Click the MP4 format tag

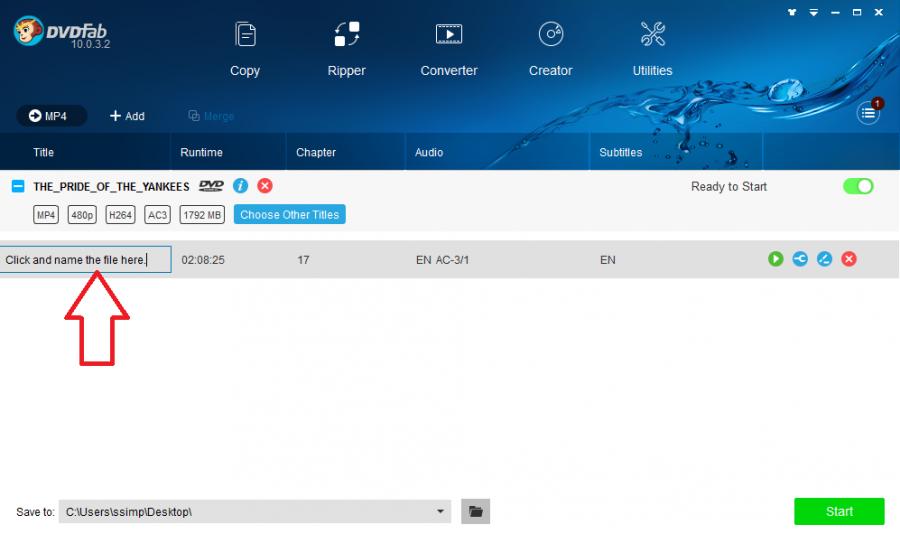click(46, 215)
